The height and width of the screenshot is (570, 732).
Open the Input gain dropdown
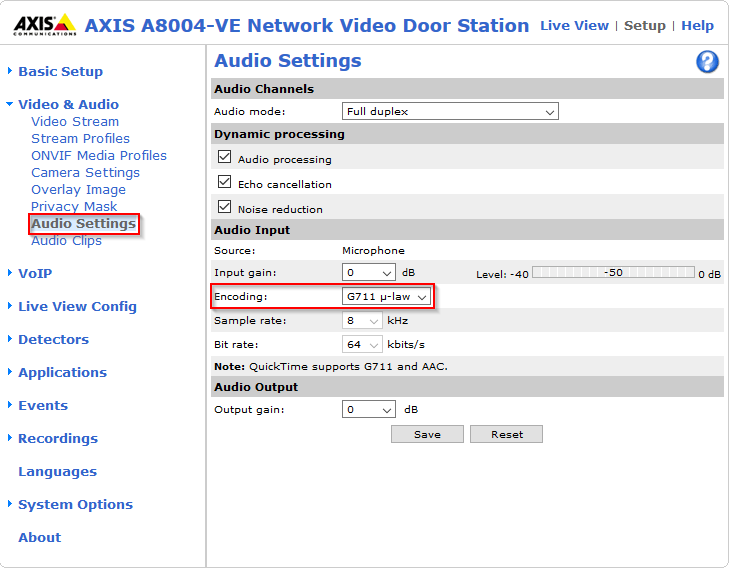[369, 273]
